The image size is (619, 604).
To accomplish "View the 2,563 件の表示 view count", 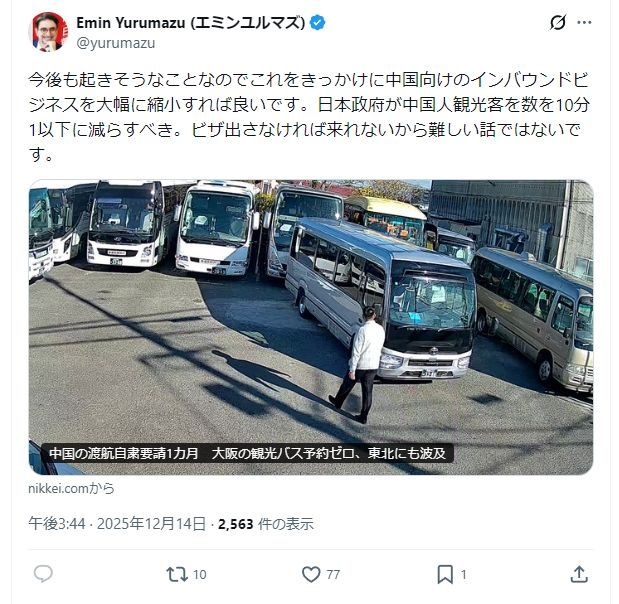I will [x=266, y=524].
